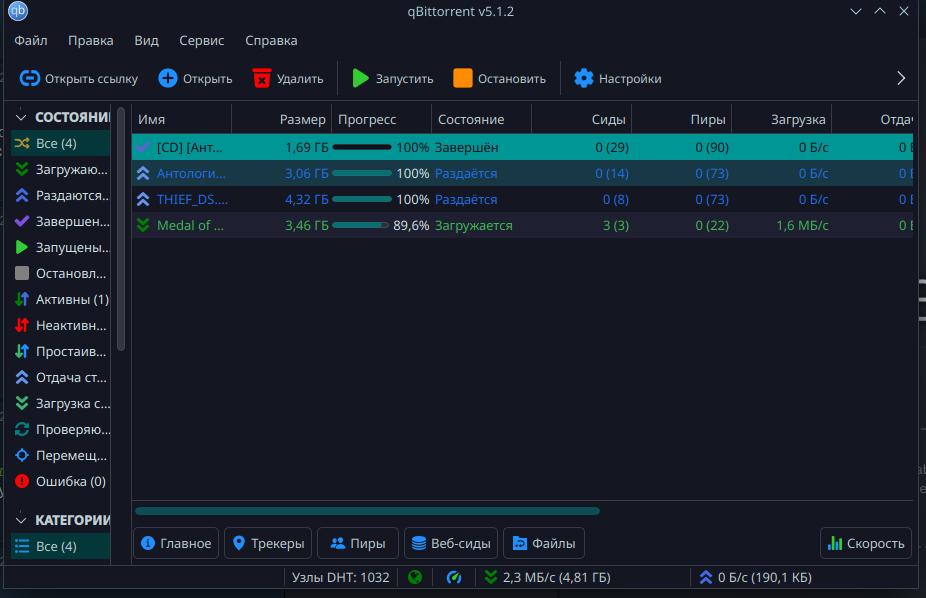Image resolution: width=926 pixels, height=598 pixels.
Task: Filter by seeding torrents 'Раздаются'
Action: (x=60, y=195)
